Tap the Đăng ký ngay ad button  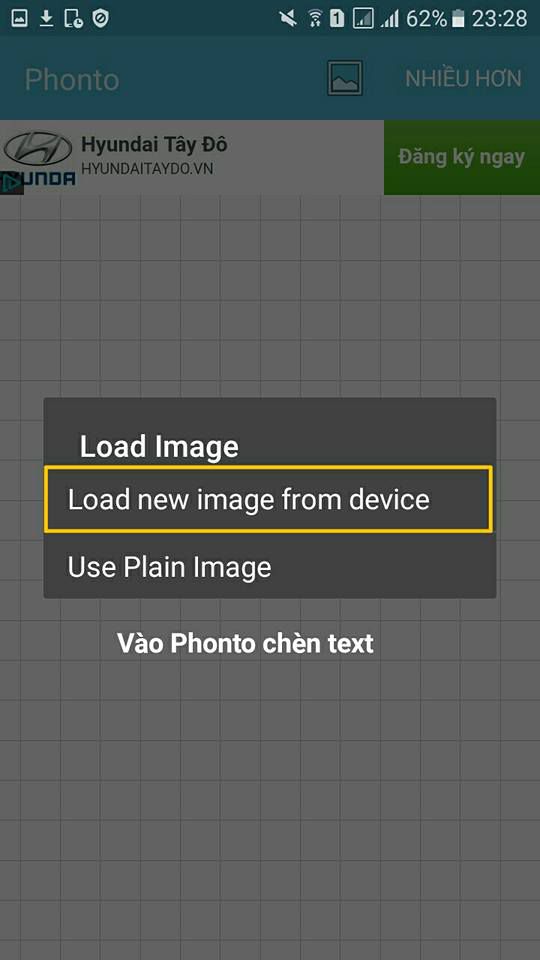pos(462,157)
